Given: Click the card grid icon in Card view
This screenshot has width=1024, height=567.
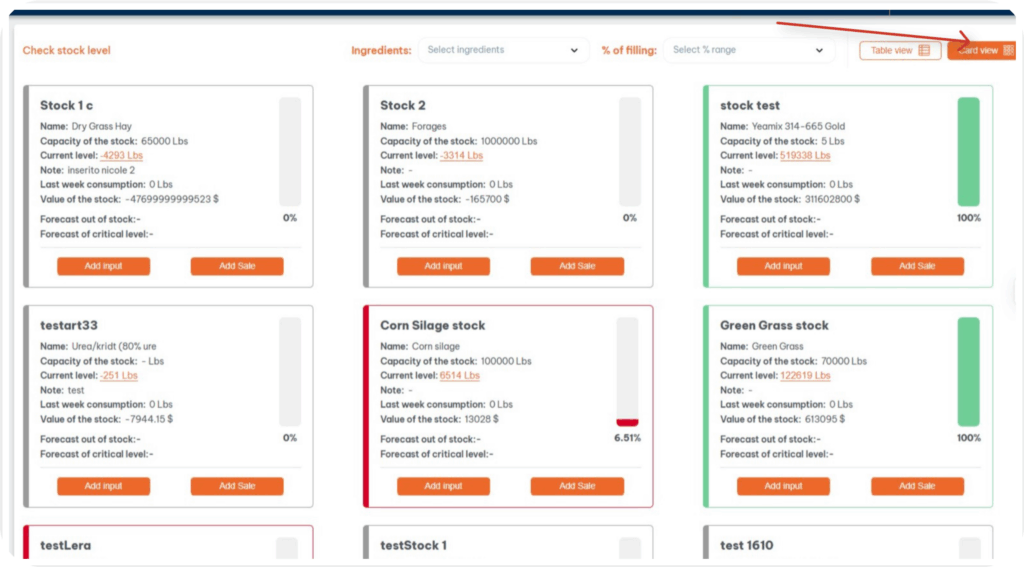Looking at the screenshot, I should [x=1007, y=50].
